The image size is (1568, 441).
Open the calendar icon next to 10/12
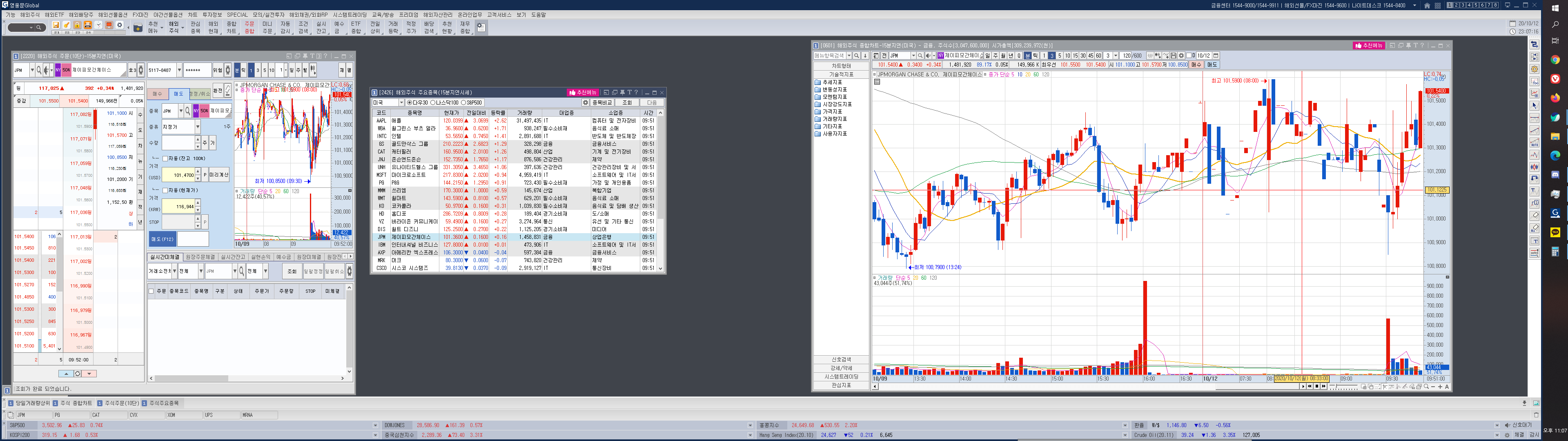click(x=1216, y=56)
